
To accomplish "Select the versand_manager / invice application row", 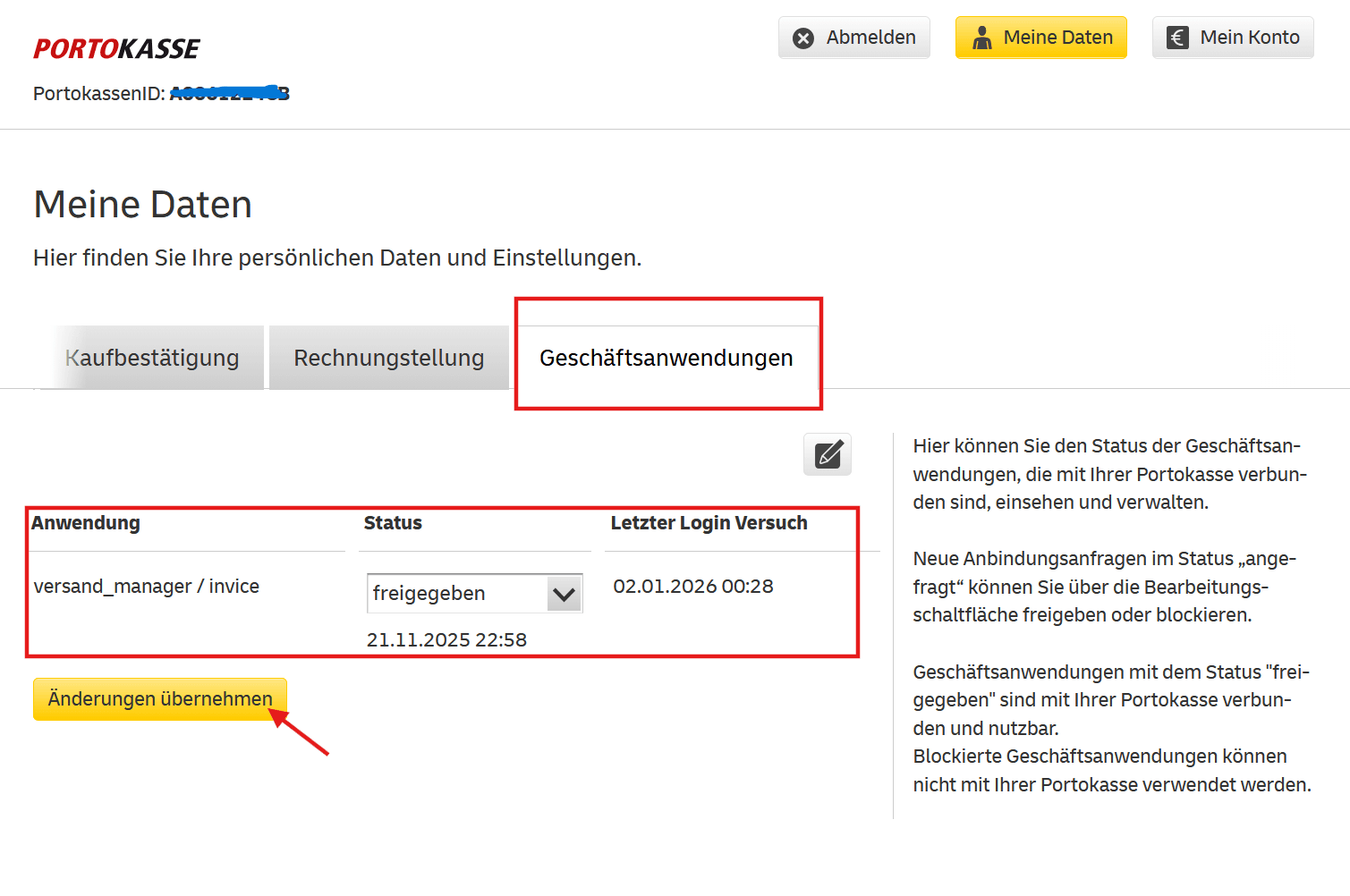I will (x=147, y=586).
